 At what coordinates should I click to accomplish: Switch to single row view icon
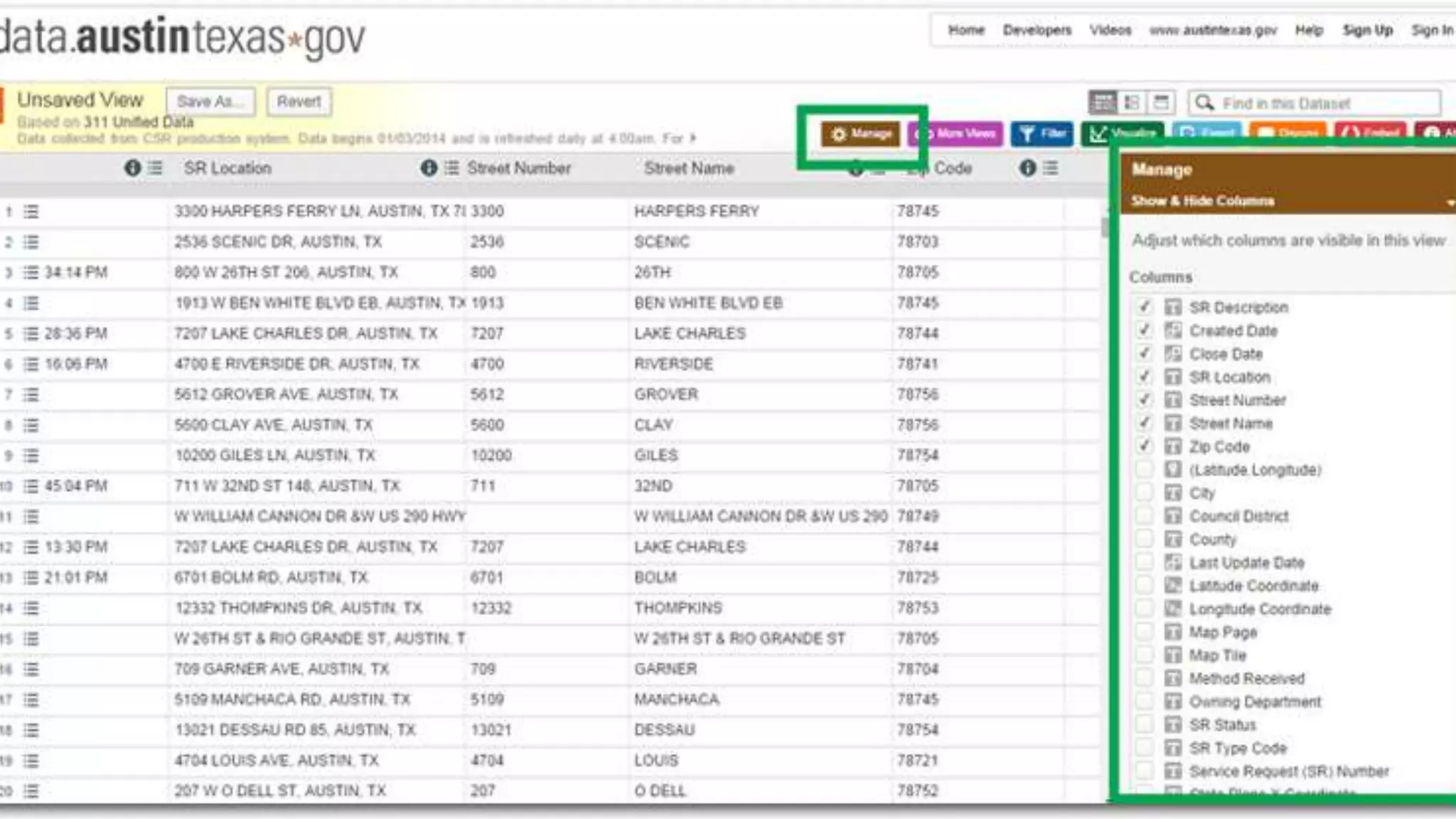tap(1161, 103)
